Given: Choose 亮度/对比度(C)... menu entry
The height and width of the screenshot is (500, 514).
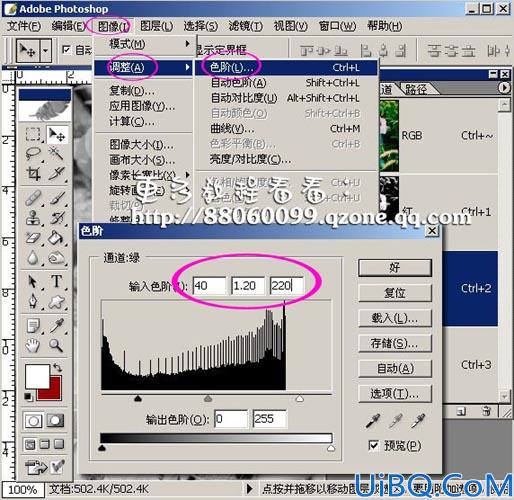Looking at the screenshot, I should (x=286, y=159).
